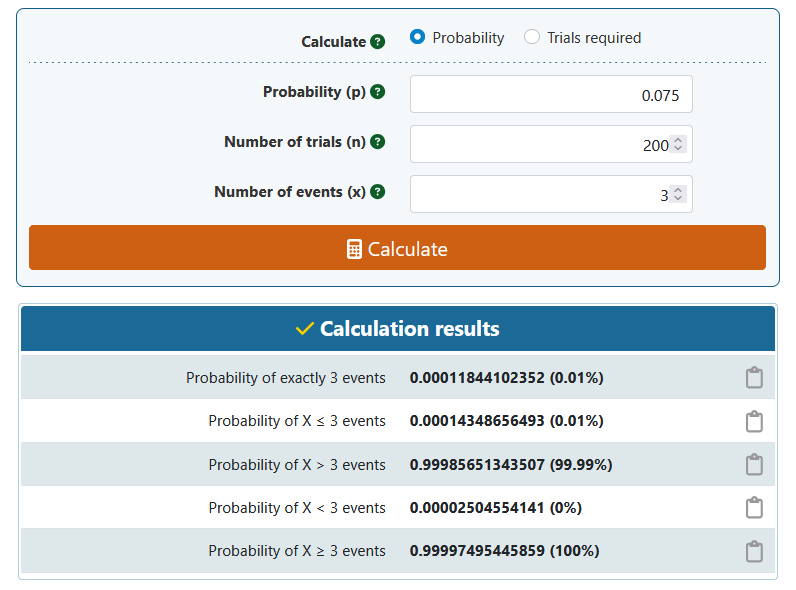Focus the Number of events input field
The image size is (796, 590).
pos(551,194)
